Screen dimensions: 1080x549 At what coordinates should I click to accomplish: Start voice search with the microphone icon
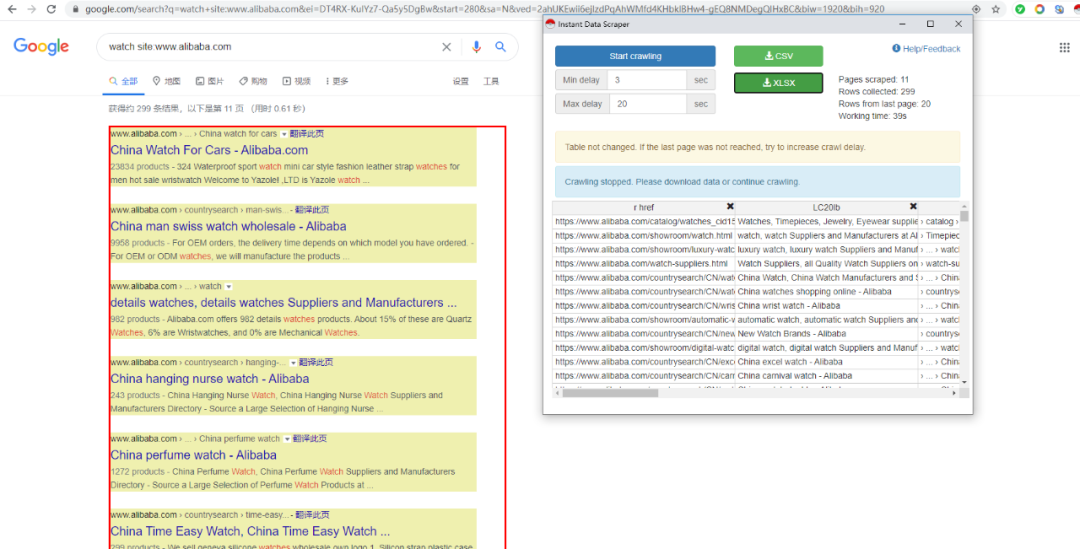(x=476, y=47)
